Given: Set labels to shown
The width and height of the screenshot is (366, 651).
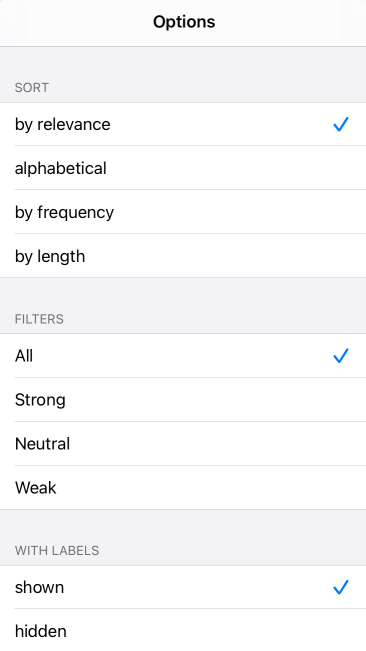Looking at the screenshot, I should coord(183,587).
